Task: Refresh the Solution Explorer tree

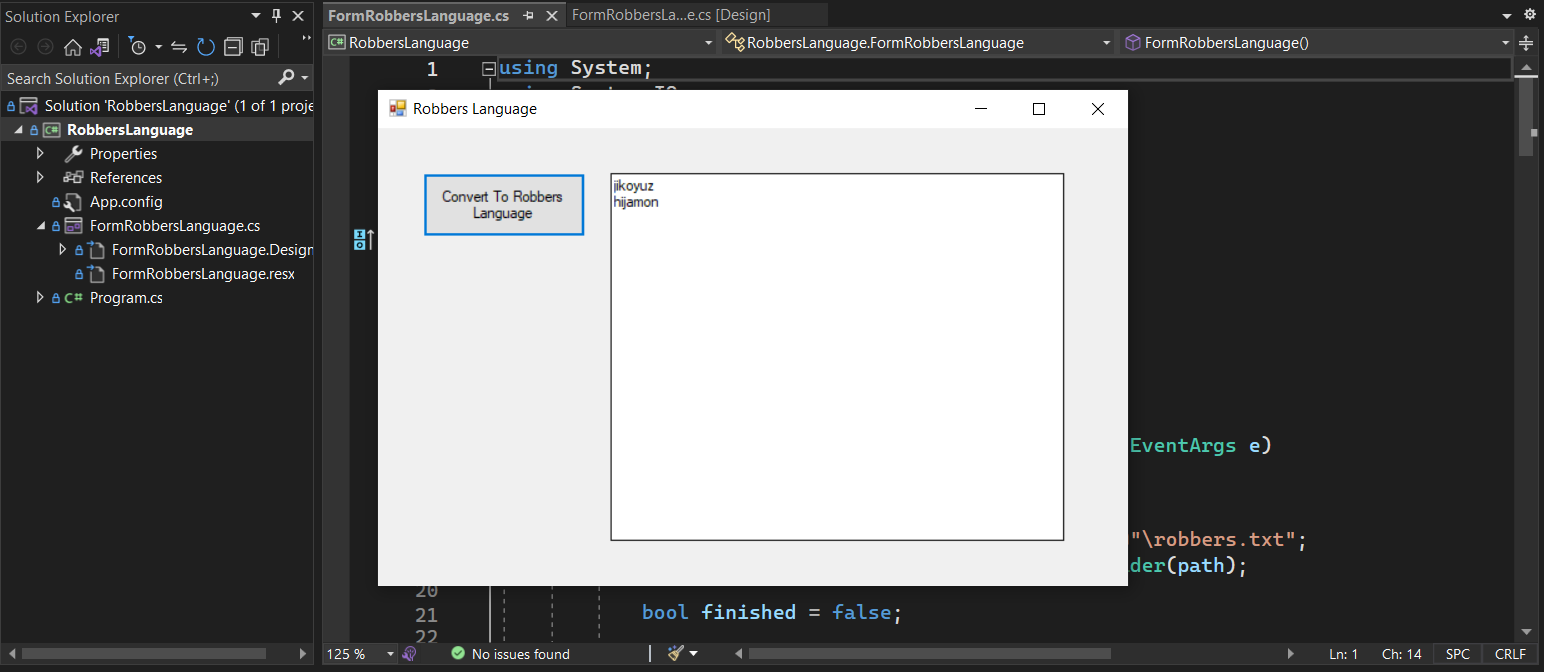Action: [206, 46]
